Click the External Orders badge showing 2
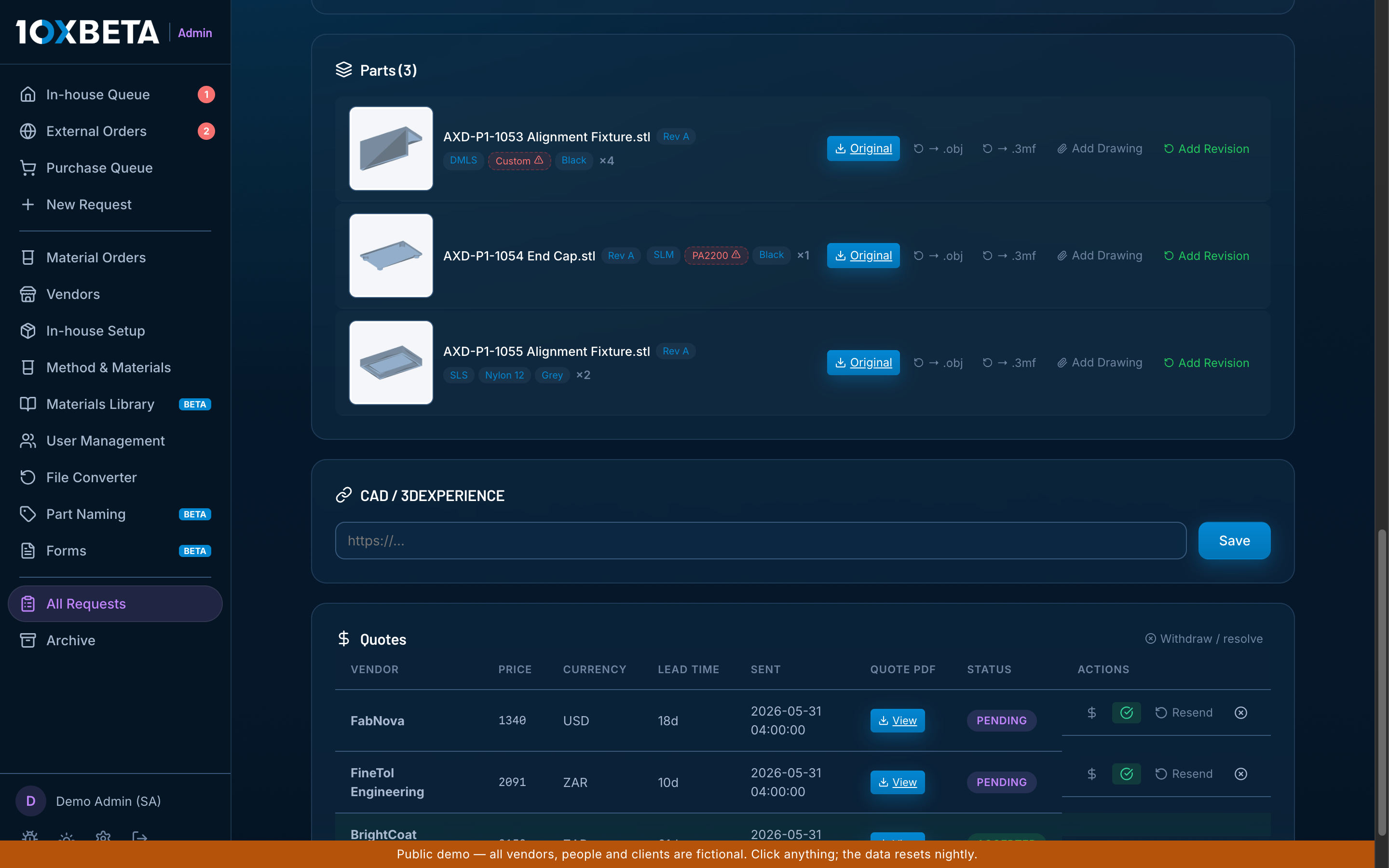 pos(206,132)
